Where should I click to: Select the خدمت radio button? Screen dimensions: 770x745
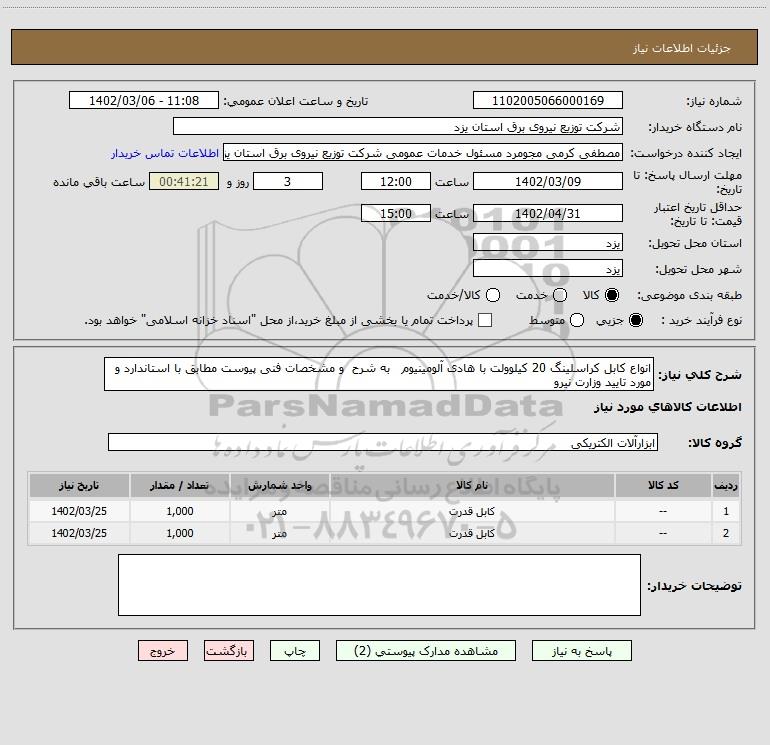(560, 295)
